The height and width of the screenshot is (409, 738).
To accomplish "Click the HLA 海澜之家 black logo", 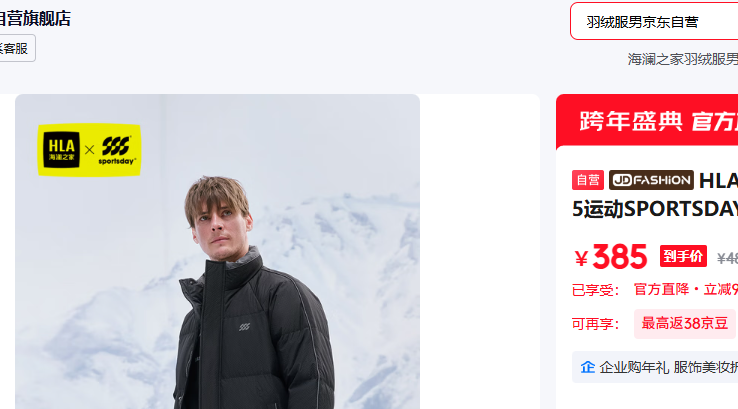I will [x=62, y=150].
